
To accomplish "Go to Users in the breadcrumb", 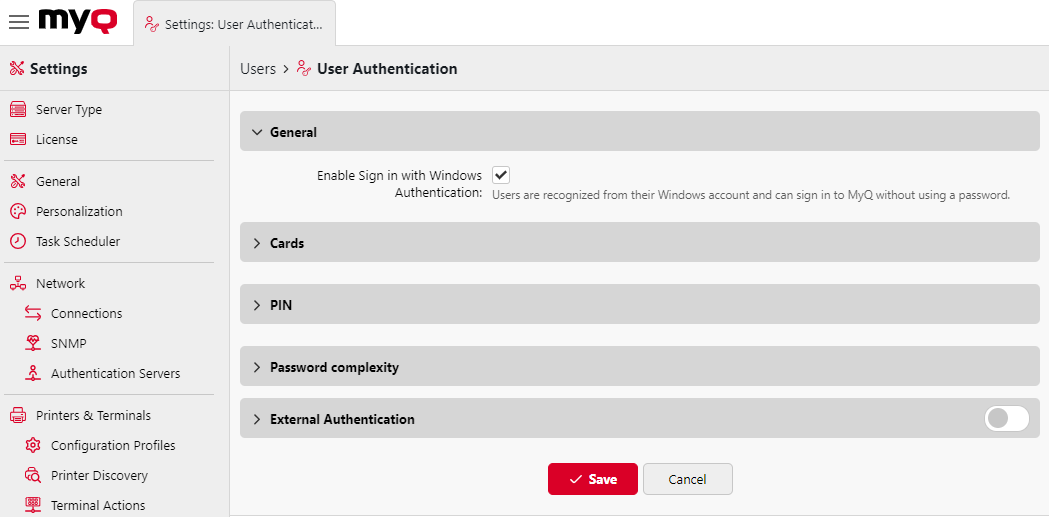I will point(257,69).
